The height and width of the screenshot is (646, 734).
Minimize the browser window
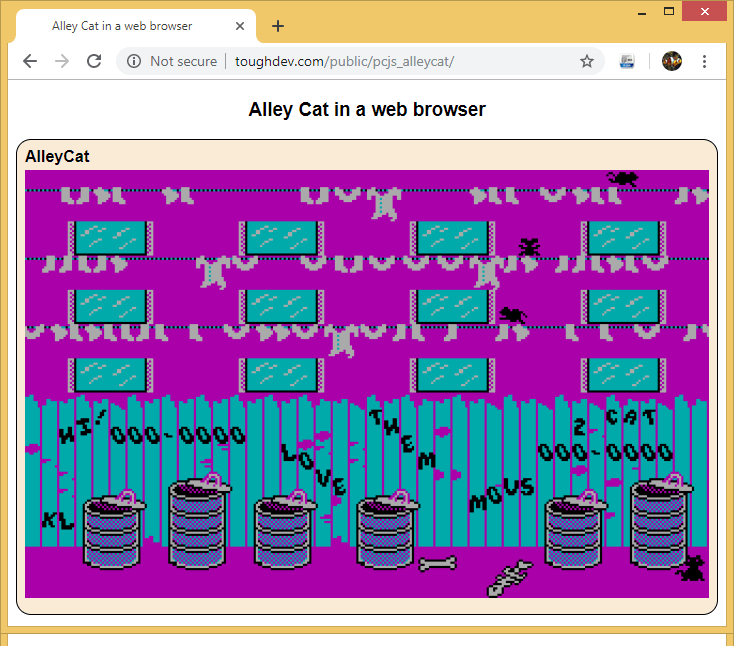click(642, 12)
